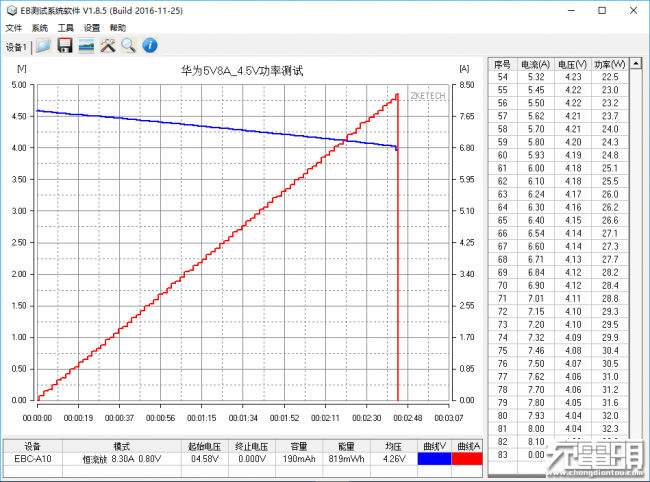This screenshot has height=482, width=650.
Task: Click the EBC-A10 device cell
Action: click(x=33, y=459)
